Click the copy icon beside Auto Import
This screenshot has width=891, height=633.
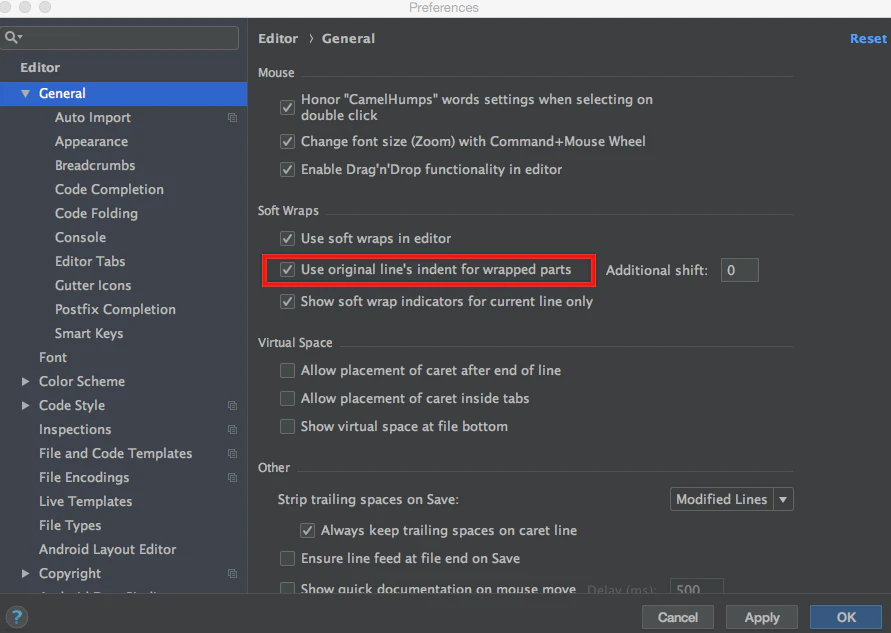pos(232,118)
